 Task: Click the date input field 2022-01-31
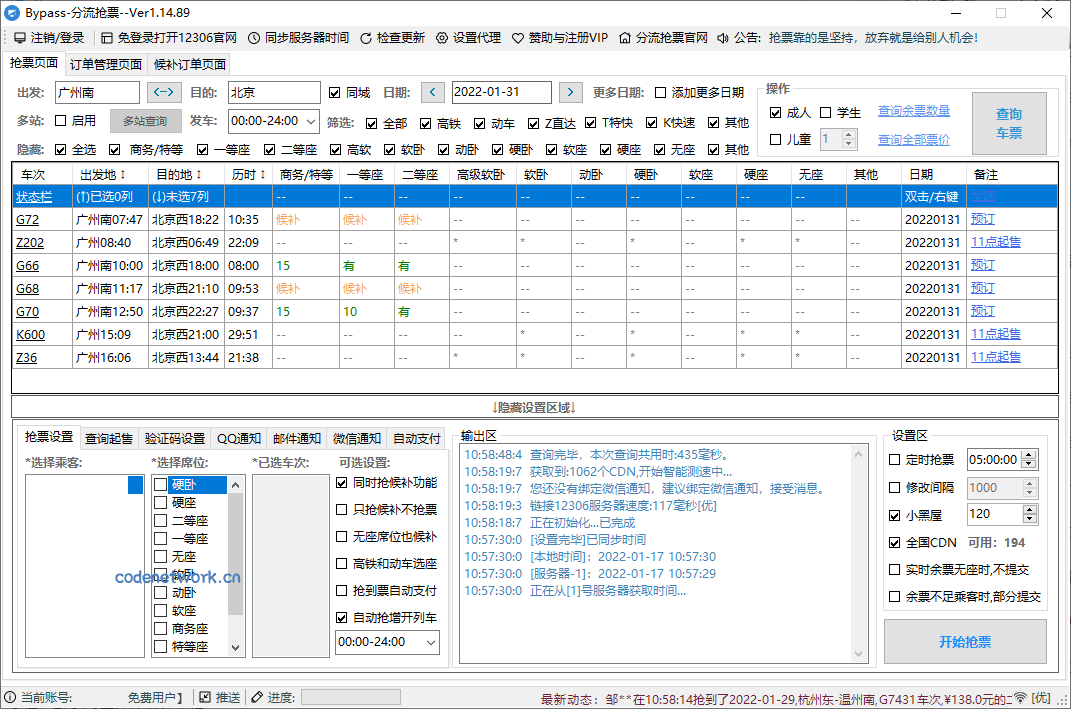tap(501, 92)
